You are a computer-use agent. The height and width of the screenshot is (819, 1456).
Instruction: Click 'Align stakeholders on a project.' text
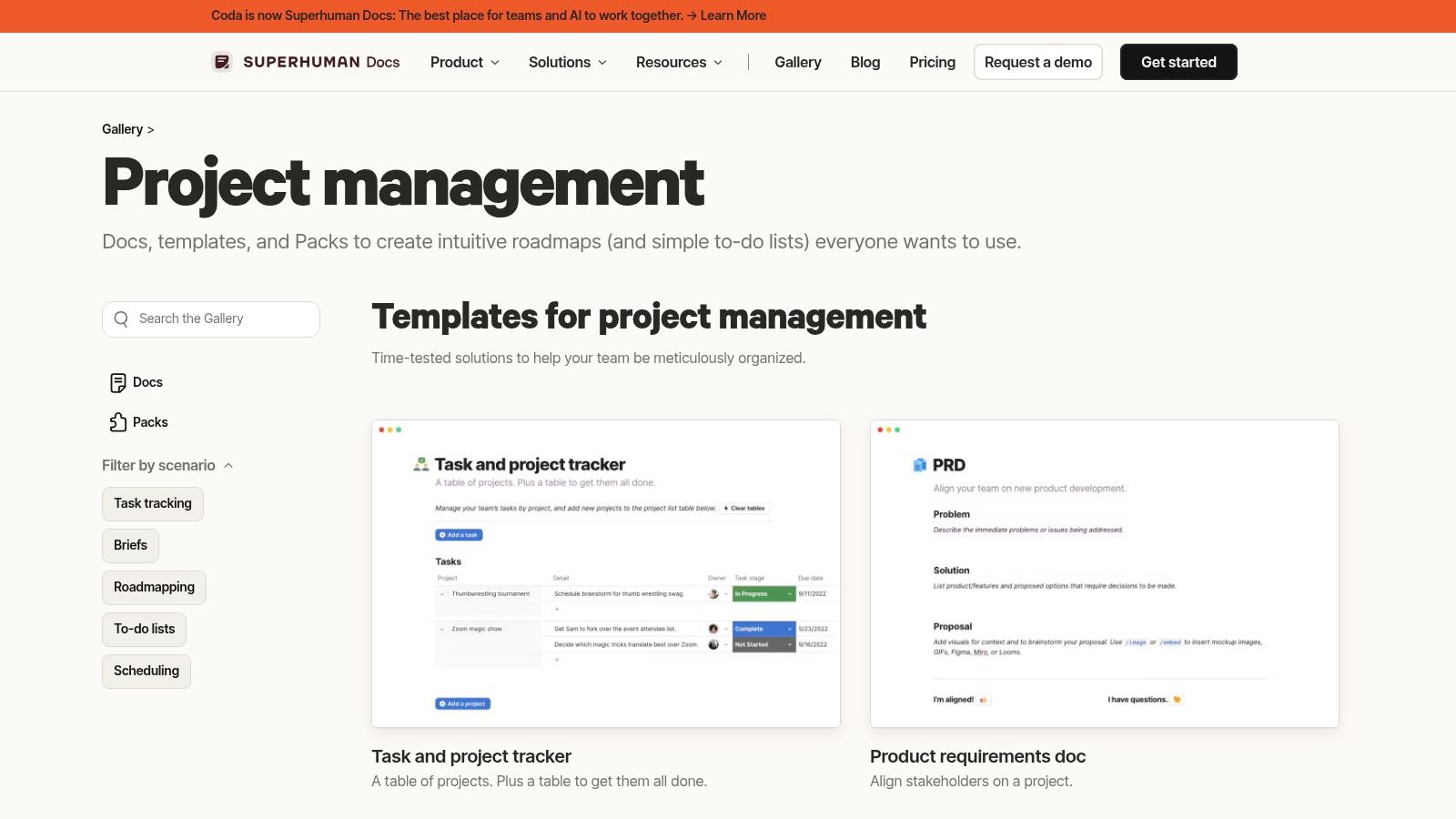click(x=972, y=781)
